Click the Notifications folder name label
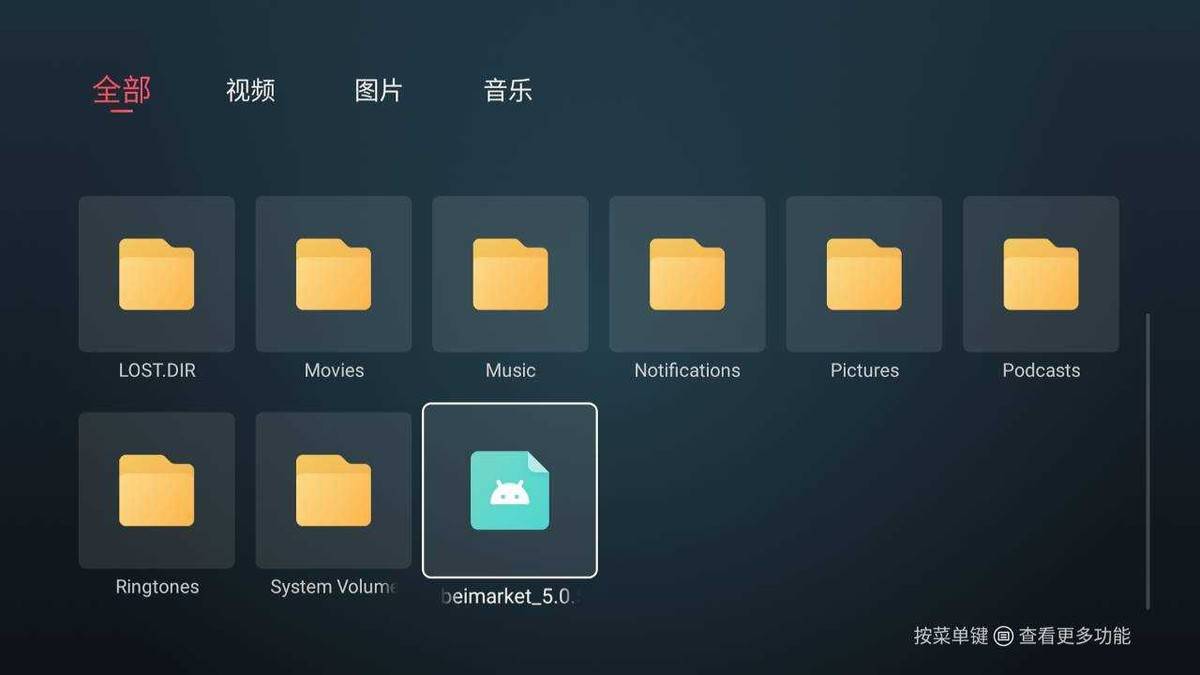The image size is (1200, 675). tap(687, 370)
